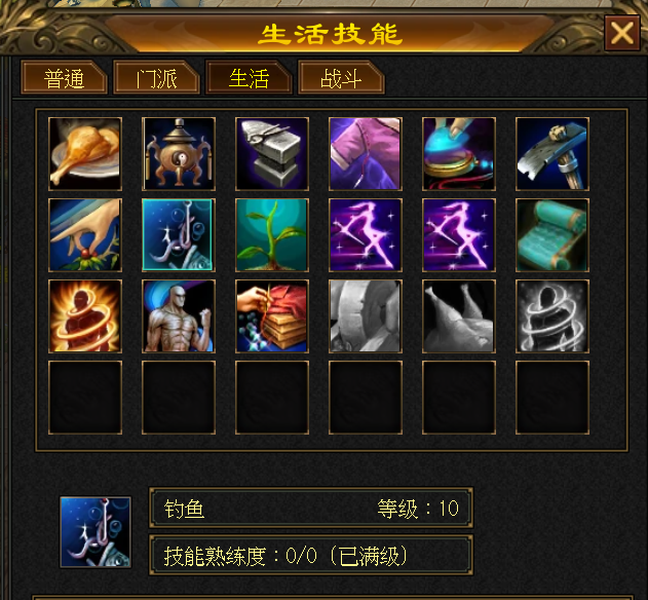Choose the teal scroll skill icon
The height and width of the screenshot is (600, 648).
(x=552, y=235)
